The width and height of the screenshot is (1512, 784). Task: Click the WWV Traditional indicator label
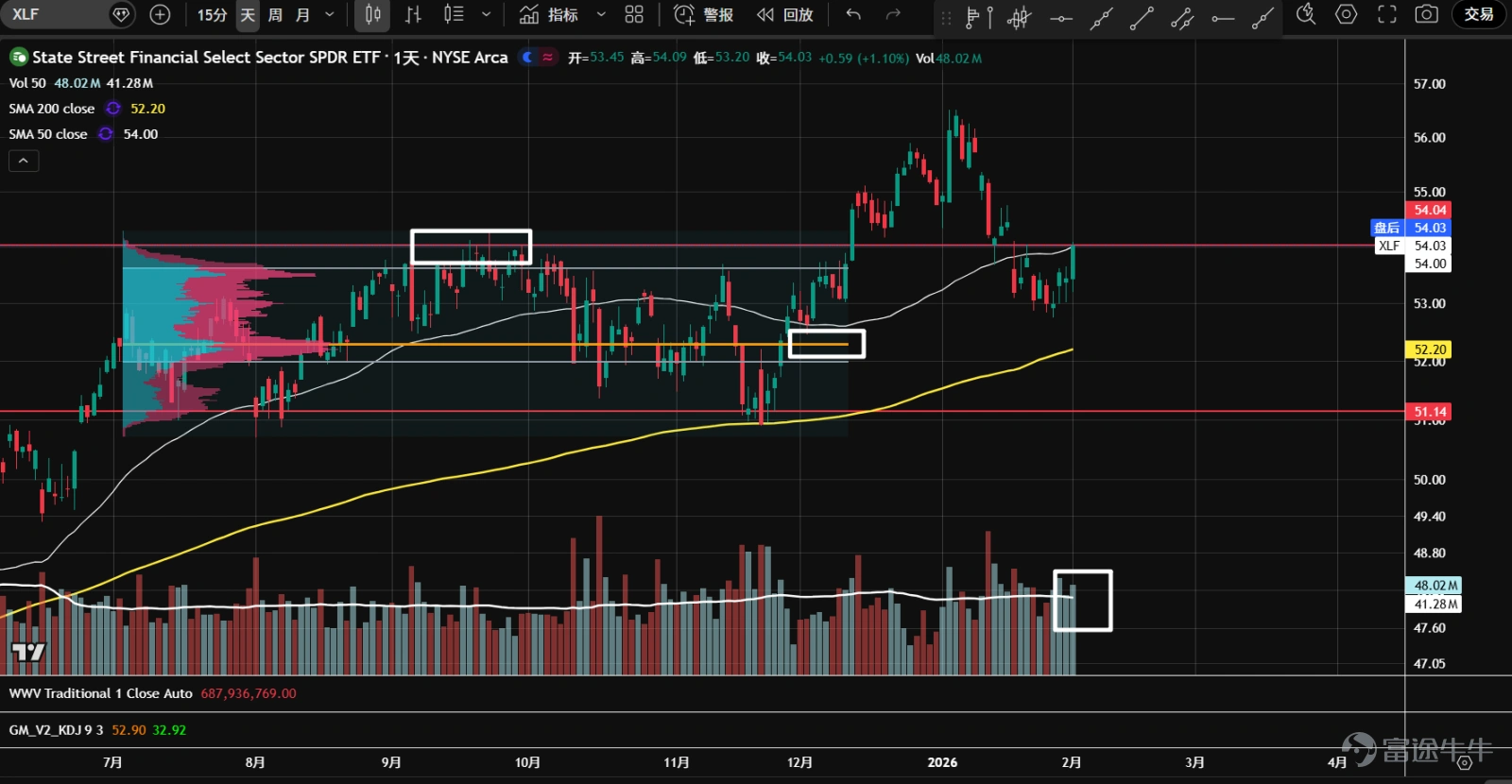[101, 693]
